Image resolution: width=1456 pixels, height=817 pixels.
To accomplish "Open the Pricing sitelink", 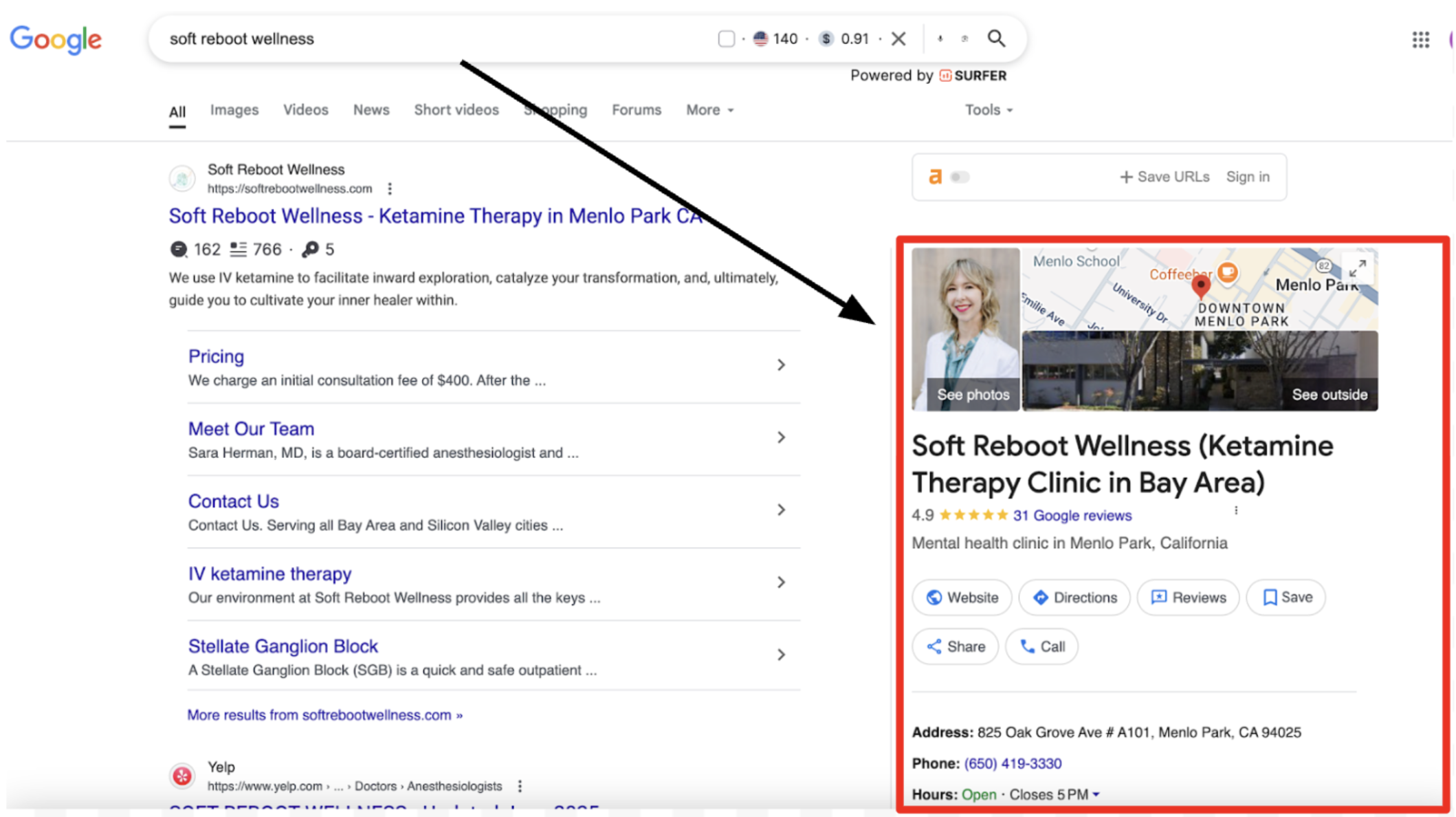I will [x=216, y=356].
